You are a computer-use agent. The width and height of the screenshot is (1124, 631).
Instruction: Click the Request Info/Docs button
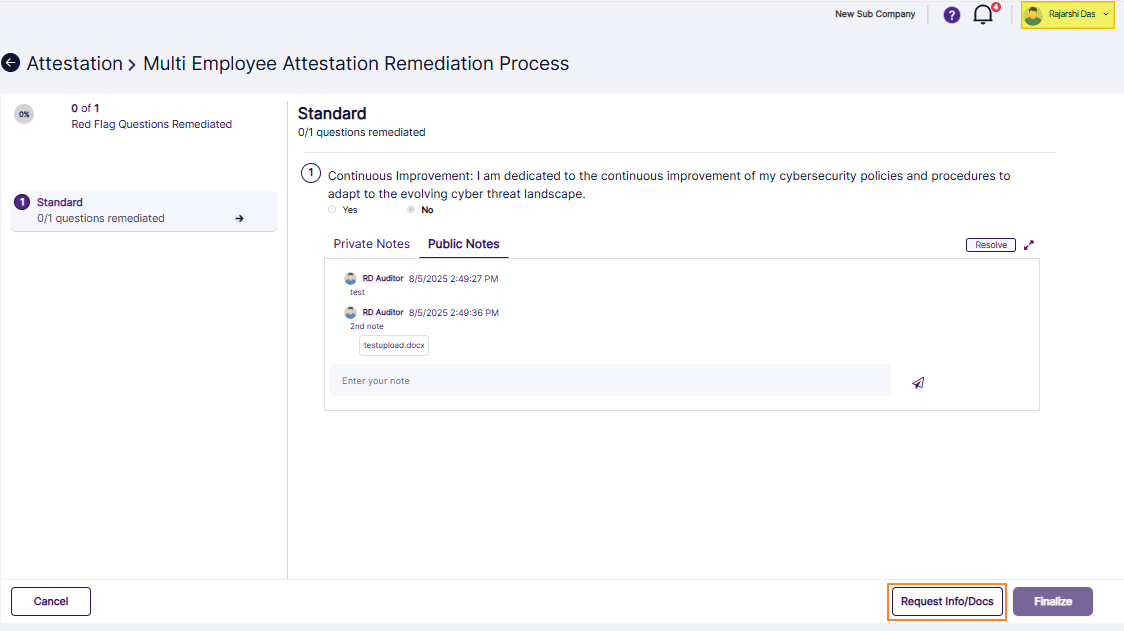pos(946,601)
